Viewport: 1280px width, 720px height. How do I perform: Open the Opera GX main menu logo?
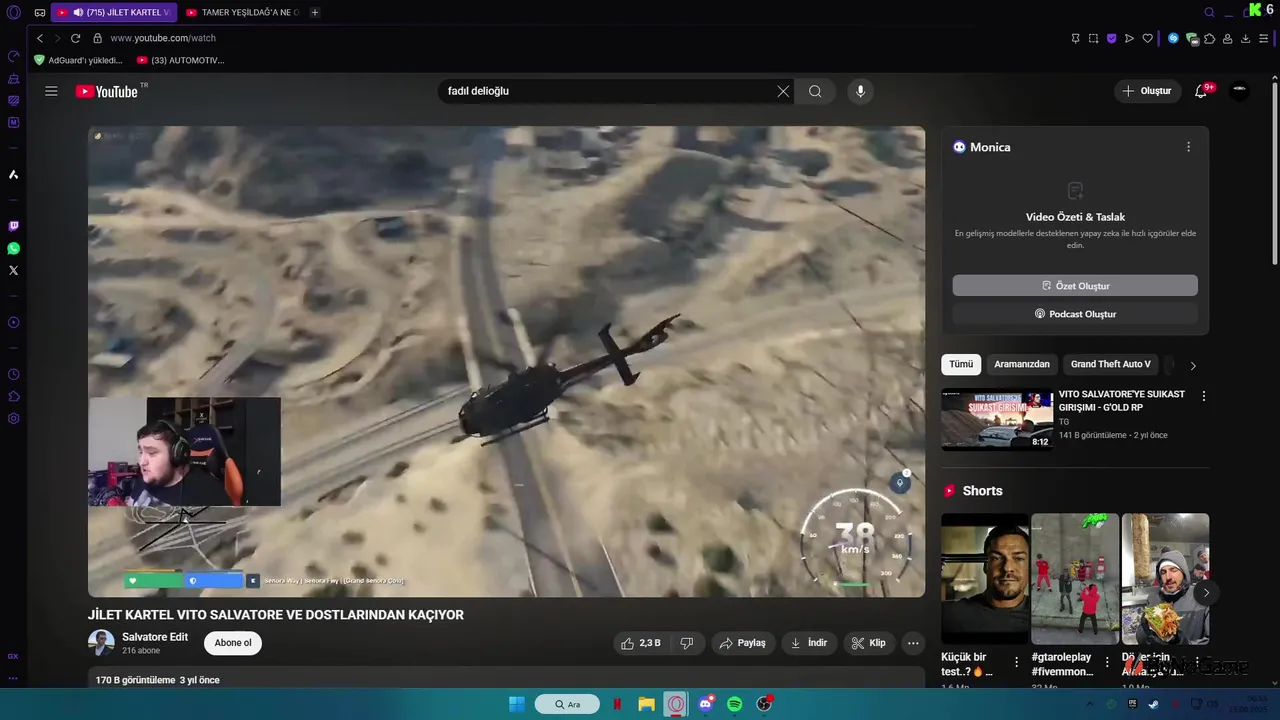coord(13,12)
